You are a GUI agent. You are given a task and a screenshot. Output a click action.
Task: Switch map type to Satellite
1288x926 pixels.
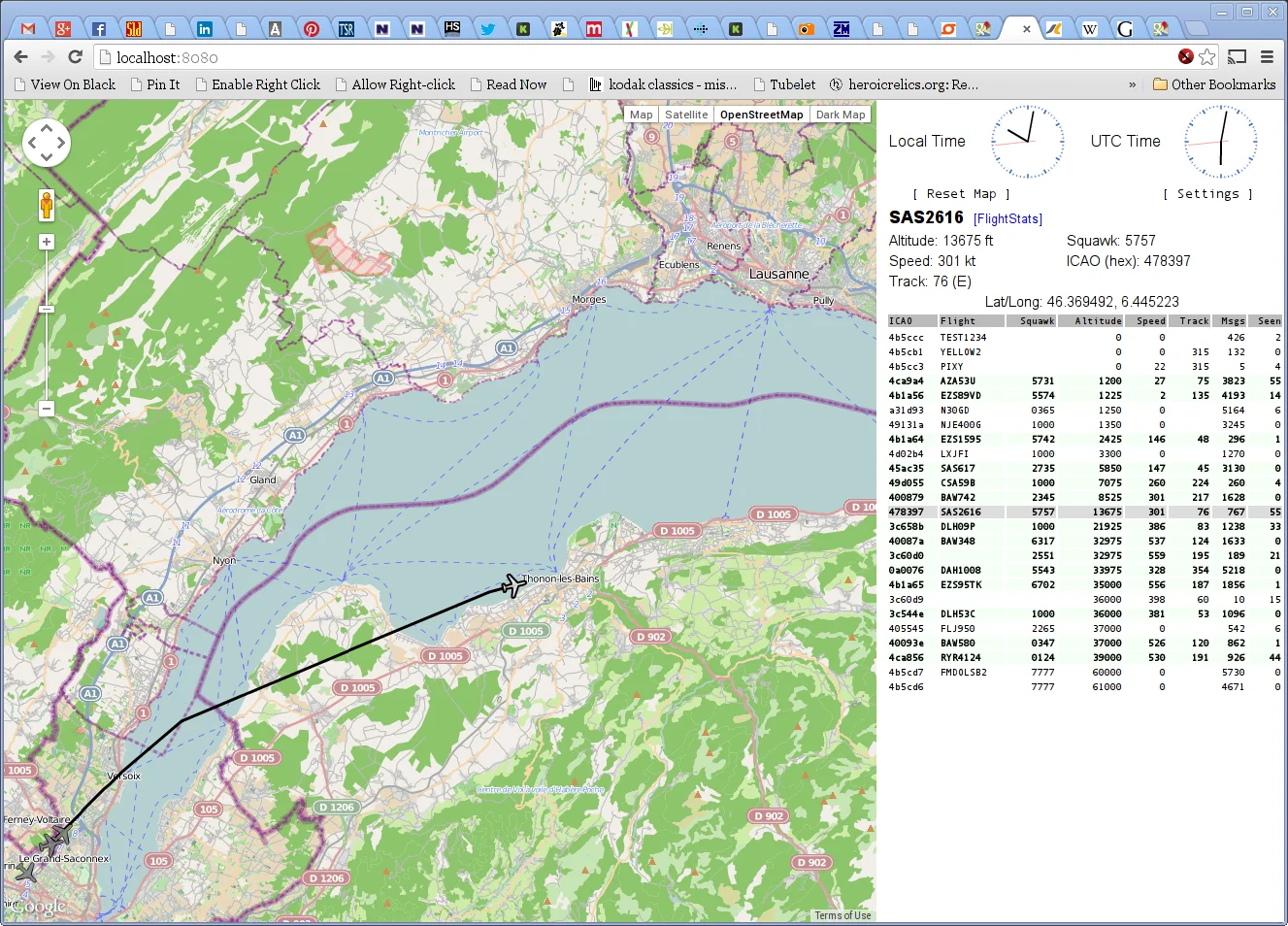coord(686,115)
